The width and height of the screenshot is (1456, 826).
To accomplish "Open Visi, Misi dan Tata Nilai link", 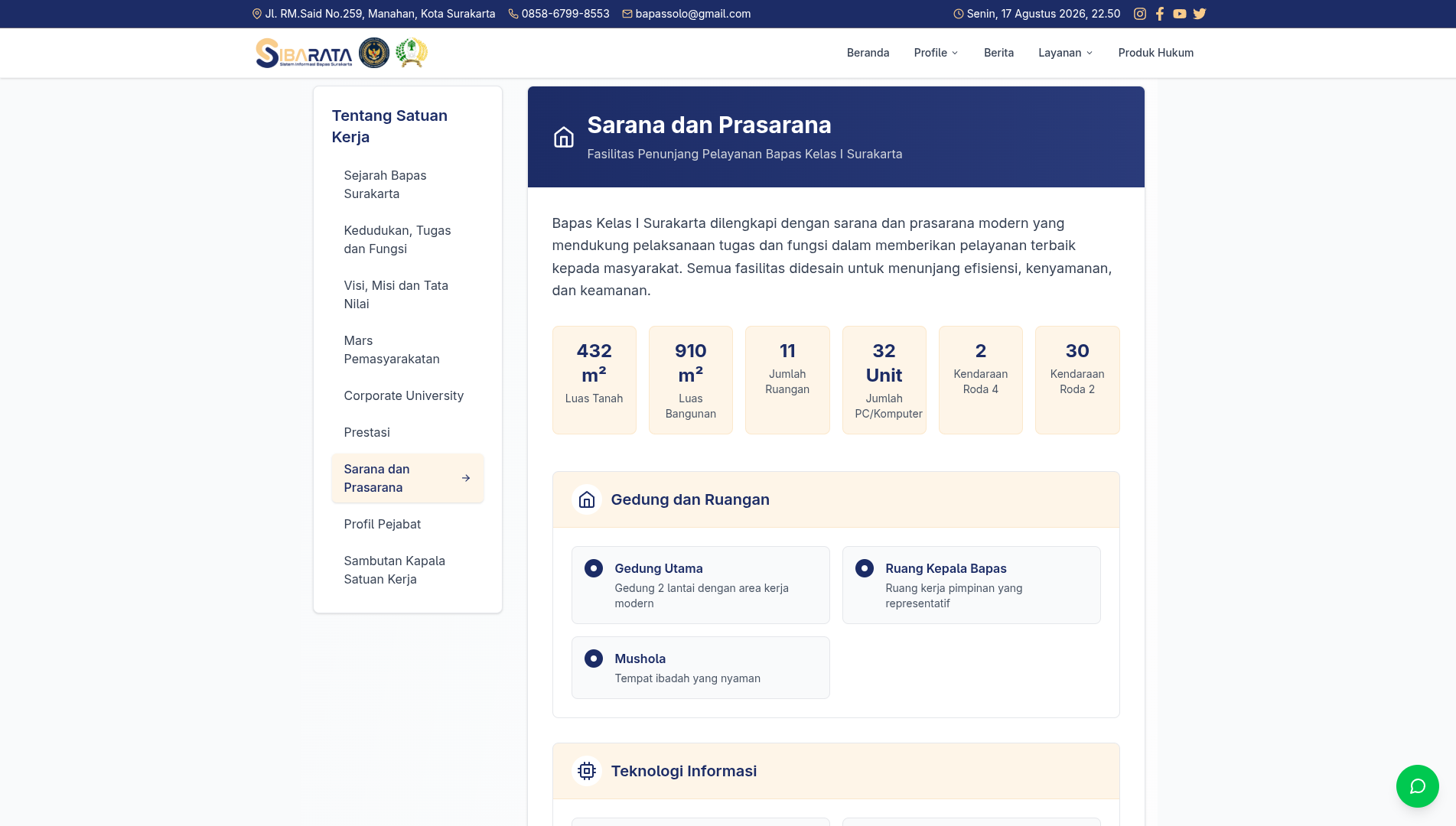I will pyautogui.click(x=408, y=294).
